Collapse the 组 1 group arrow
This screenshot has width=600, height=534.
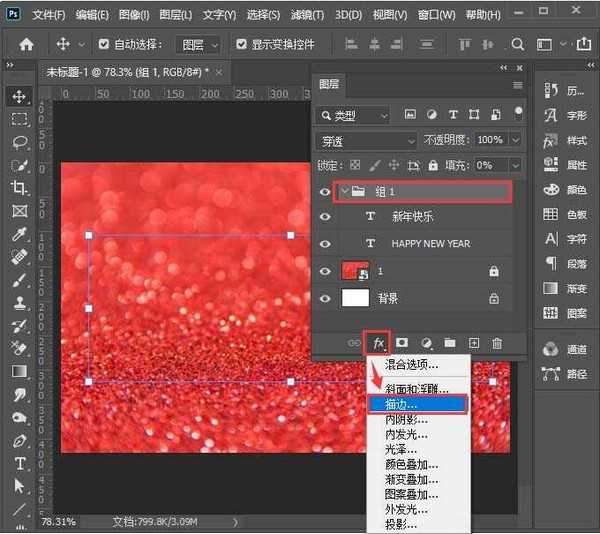click(343, 190)
